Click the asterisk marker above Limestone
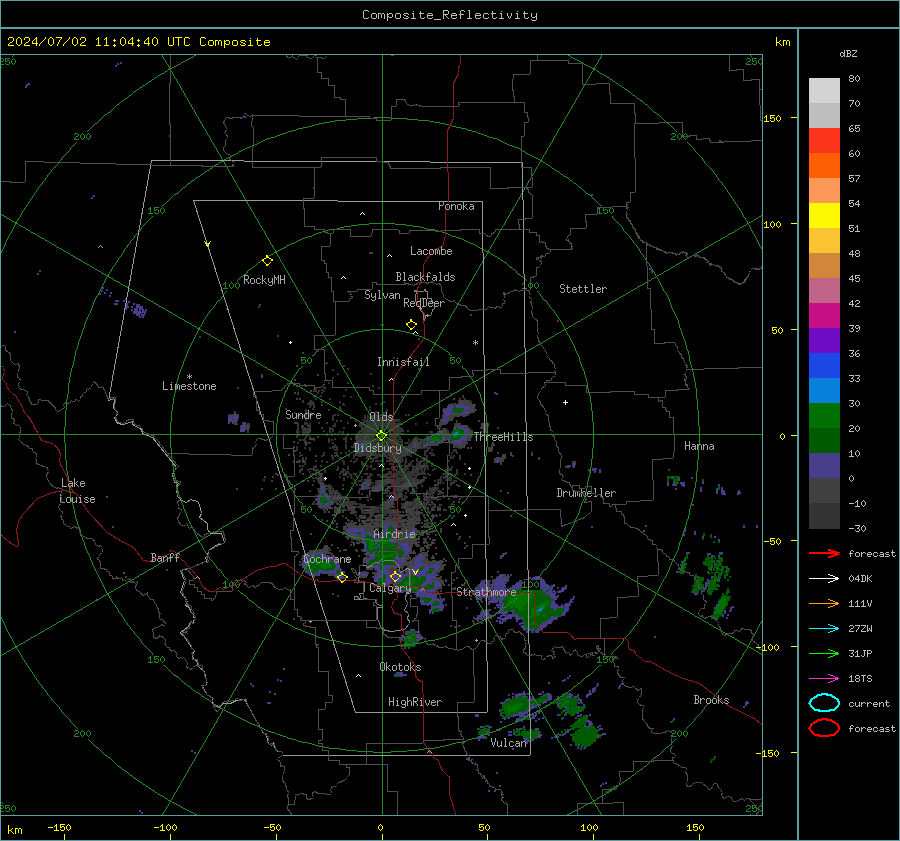The height and width of the screenshot is (841, 900). tap(189, 377)
